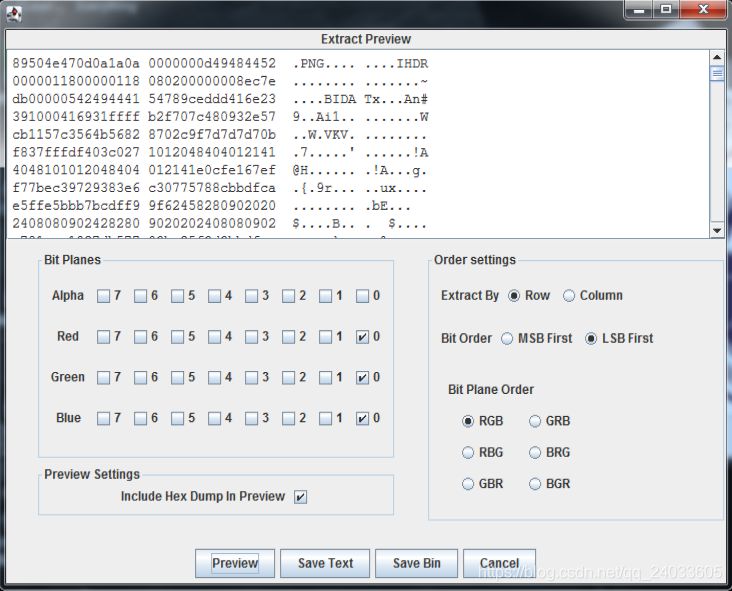
Task: Click hex line starting db00000542494441
Action: point(220,99)
